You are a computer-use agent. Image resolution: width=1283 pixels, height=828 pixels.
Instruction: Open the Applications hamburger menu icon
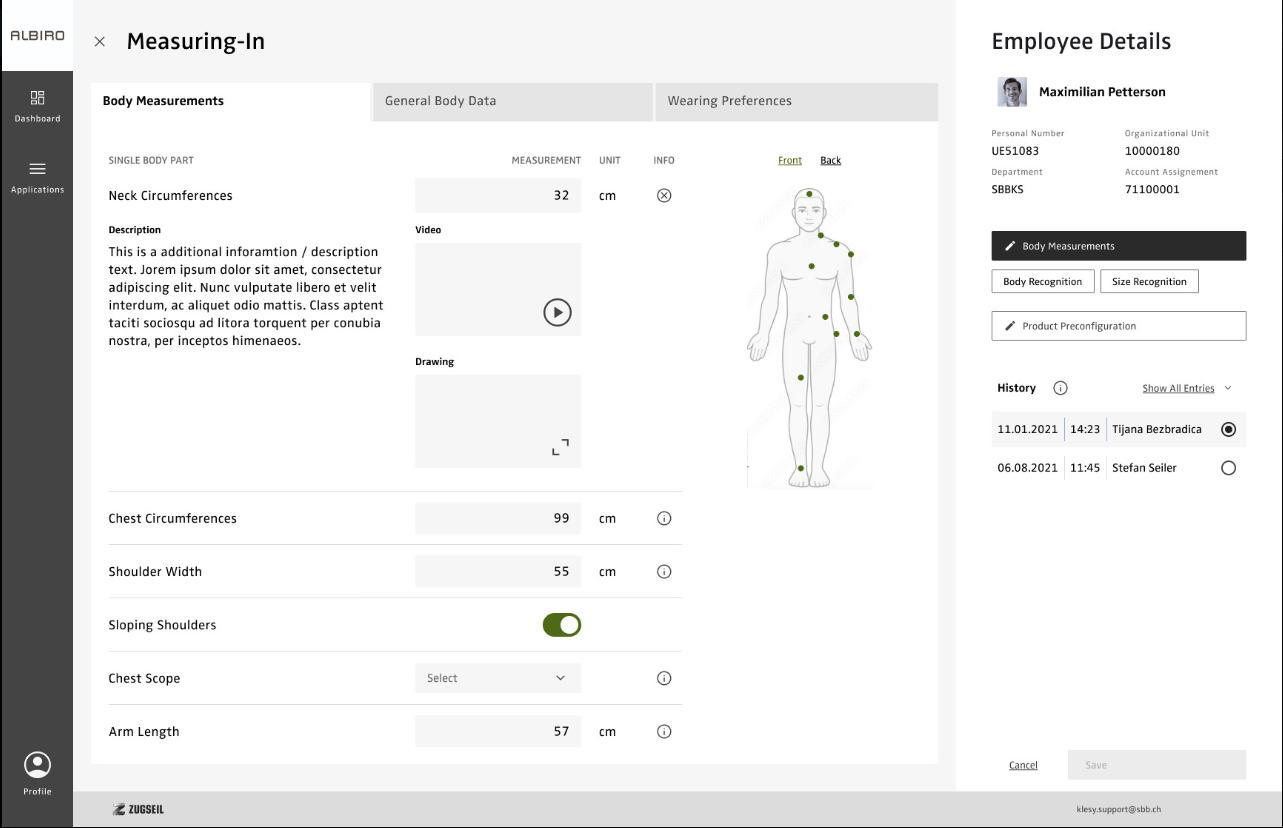37,169
